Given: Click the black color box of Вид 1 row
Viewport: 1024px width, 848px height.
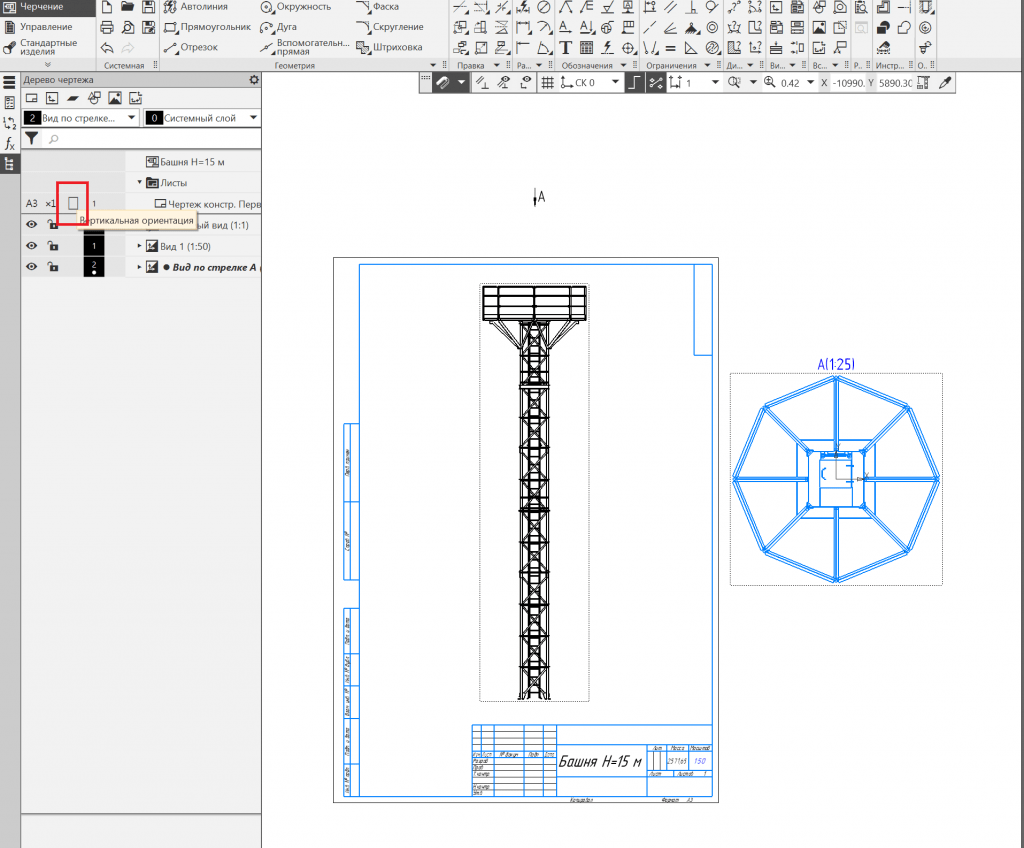Looking at the screenshot, I should pos(94,246).
